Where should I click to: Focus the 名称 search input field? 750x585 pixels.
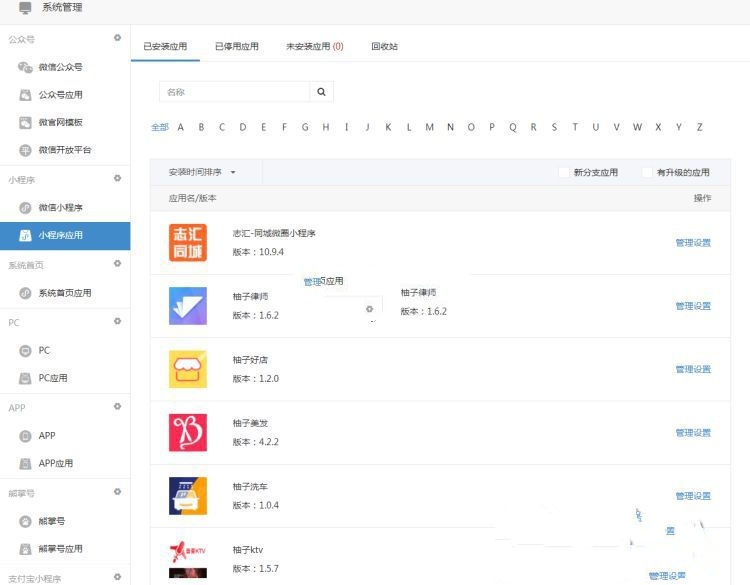[234, 92]
